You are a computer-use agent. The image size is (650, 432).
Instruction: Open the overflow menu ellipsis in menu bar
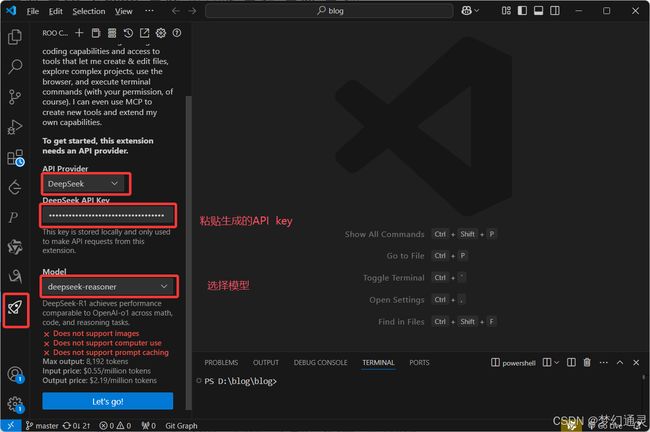point(149,11)
